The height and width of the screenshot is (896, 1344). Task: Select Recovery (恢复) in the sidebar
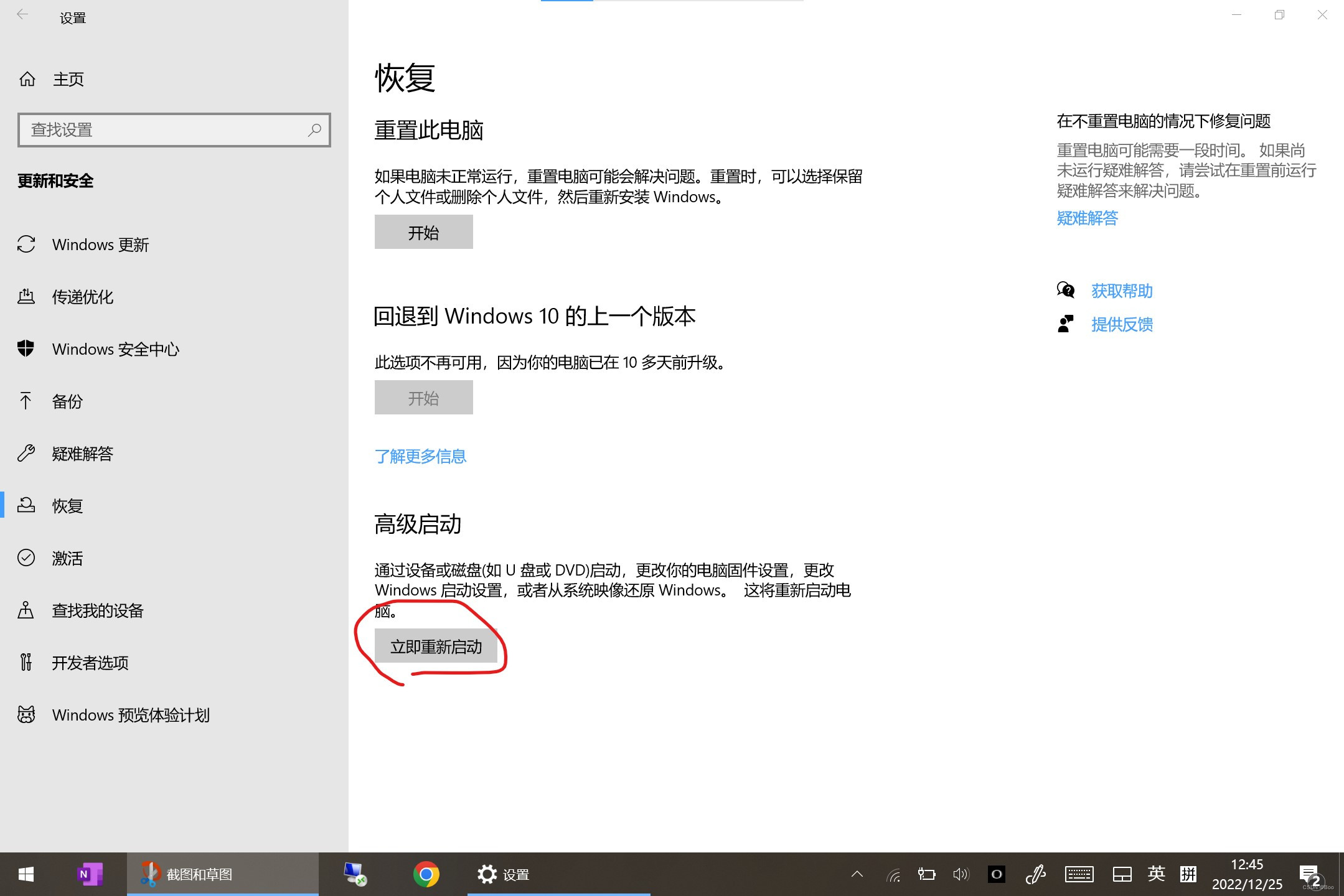[67, 506]
